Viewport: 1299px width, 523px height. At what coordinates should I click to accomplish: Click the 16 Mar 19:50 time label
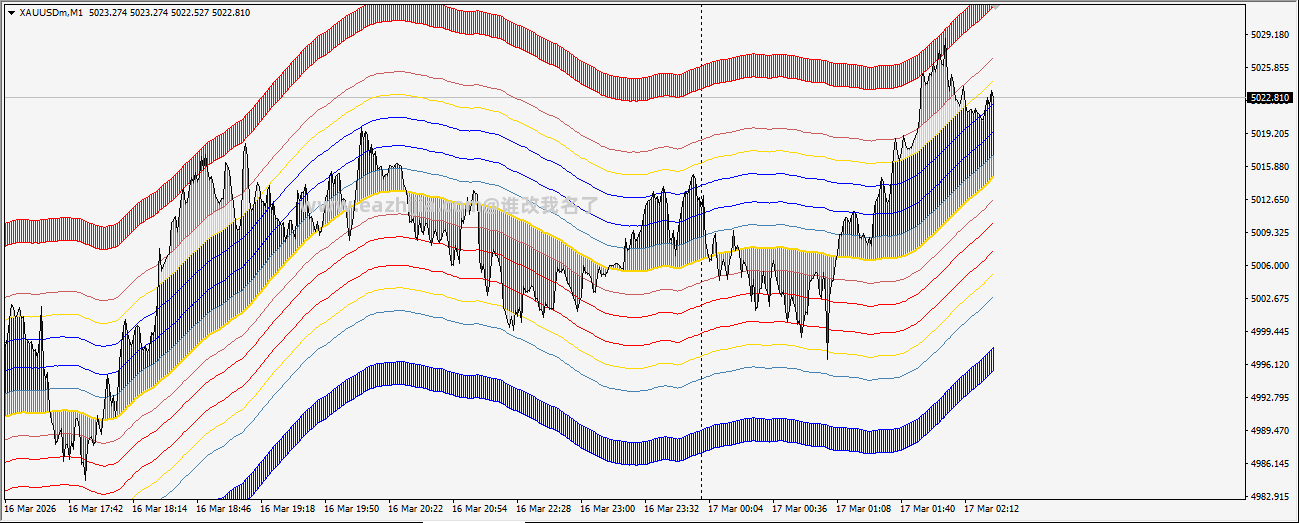[352, 509]
